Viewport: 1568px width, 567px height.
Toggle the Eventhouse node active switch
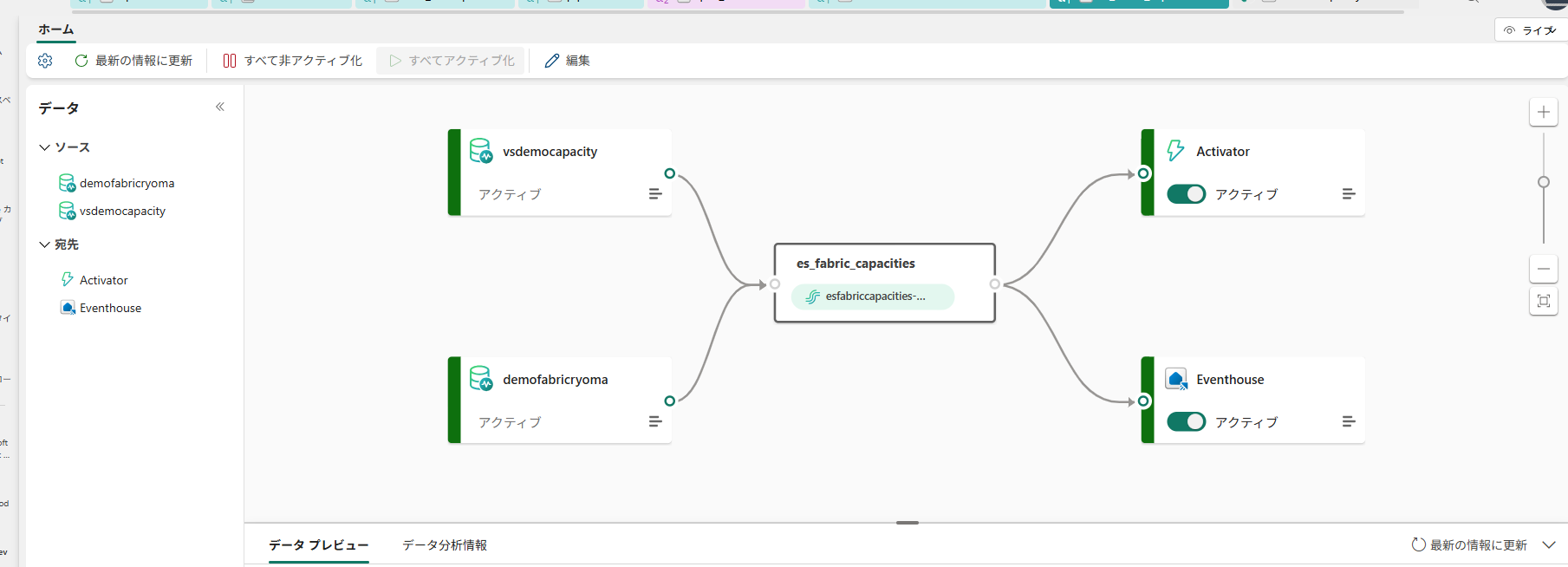click(1186, 422)
